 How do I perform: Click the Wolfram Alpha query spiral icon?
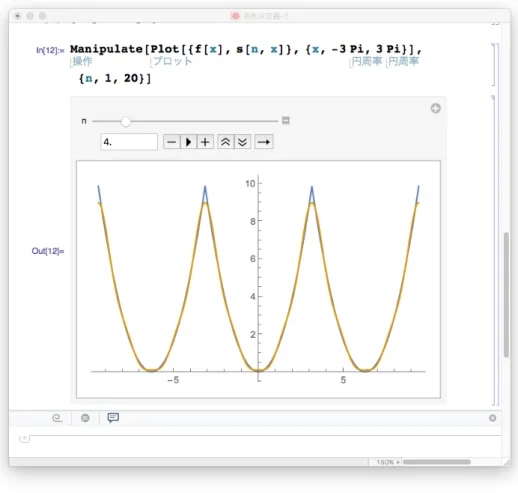pyautogui.click(x=57, y=418)
